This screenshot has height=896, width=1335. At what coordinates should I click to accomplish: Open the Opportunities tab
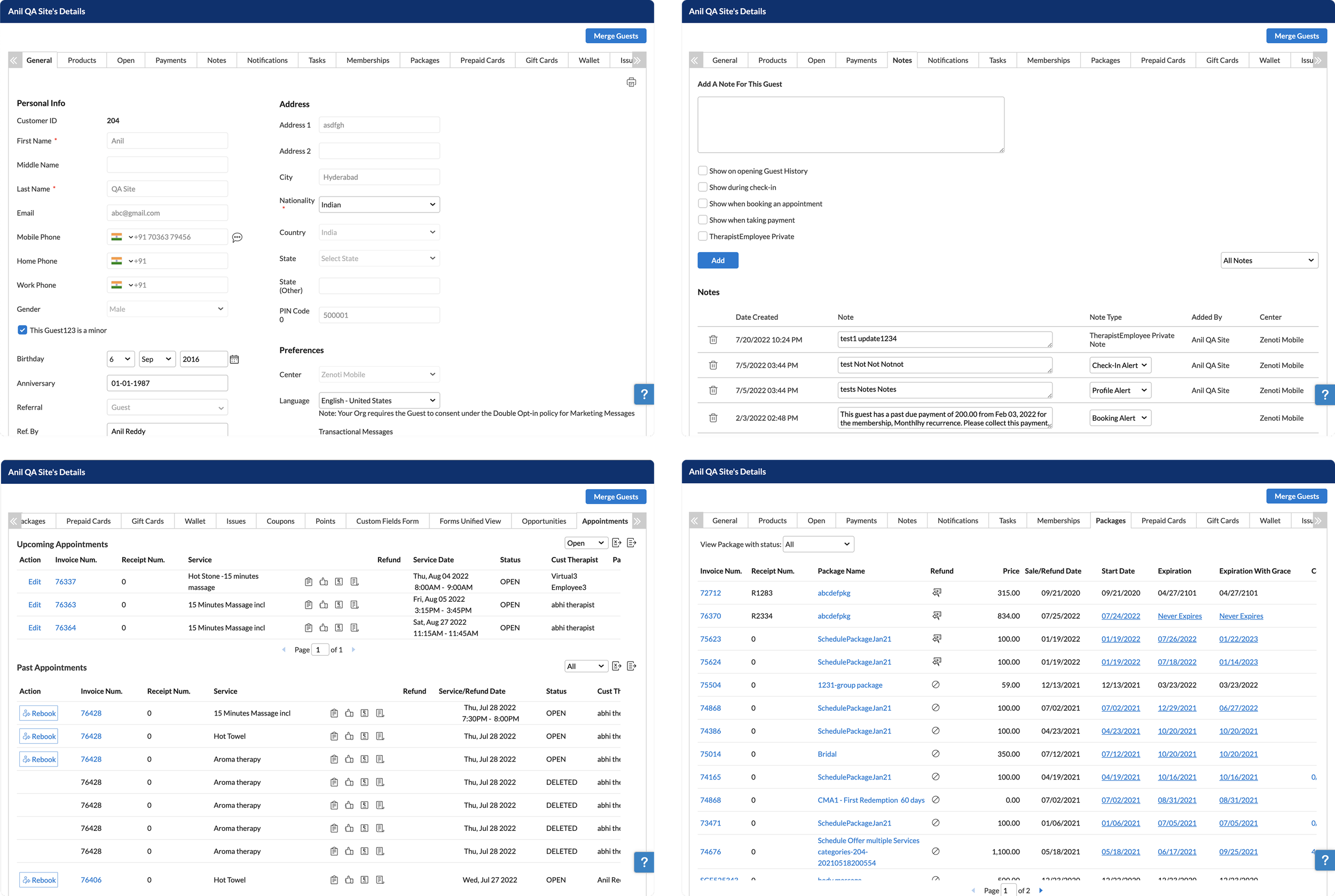click(544, 521)
